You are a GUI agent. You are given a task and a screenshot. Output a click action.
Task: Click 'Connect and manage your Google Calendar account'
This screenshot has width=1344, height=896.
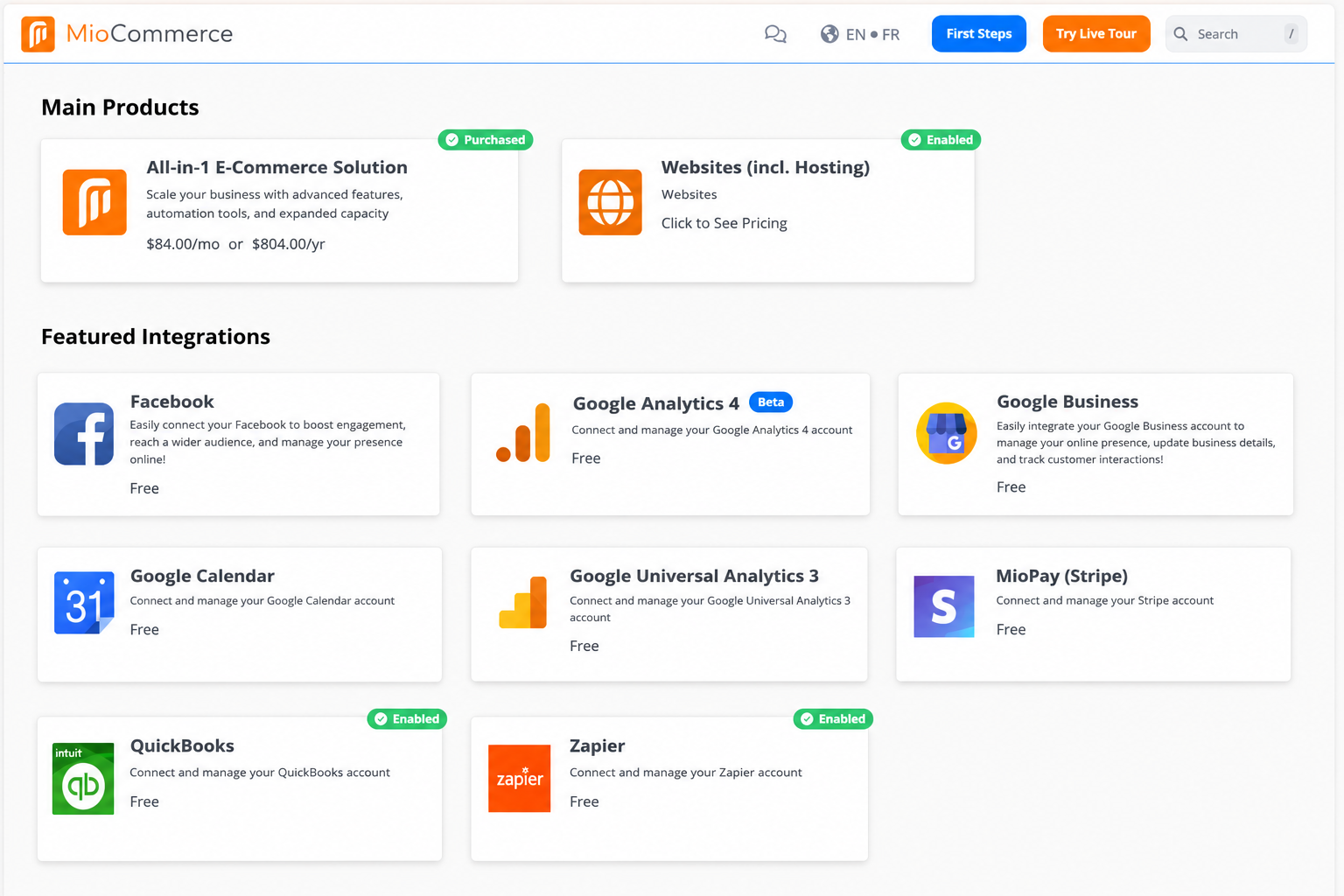pyautogui.click(x=262, y=600)
